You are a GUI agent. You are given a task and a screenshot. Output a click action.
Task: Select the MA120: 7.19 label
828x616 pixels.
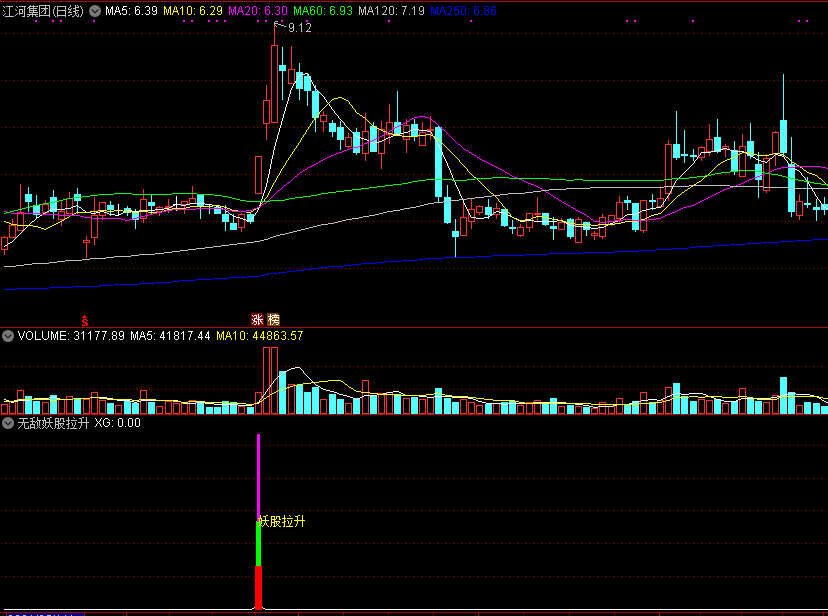click(391, 11)
